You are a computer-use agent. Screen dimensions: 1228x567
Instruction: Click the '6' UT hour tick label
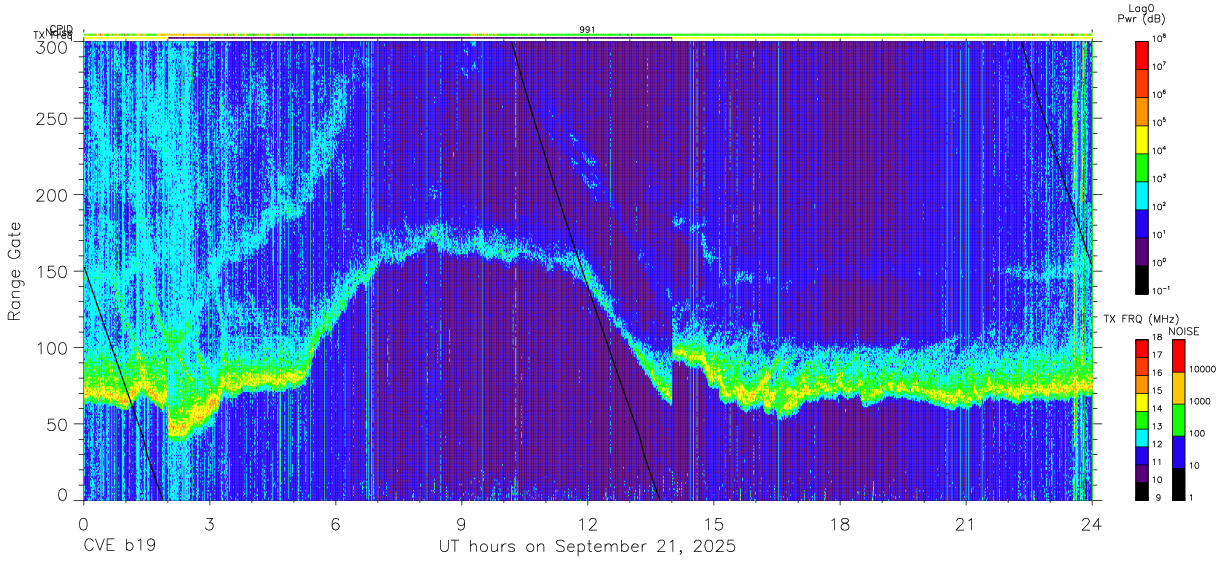(x=335, y=524)
